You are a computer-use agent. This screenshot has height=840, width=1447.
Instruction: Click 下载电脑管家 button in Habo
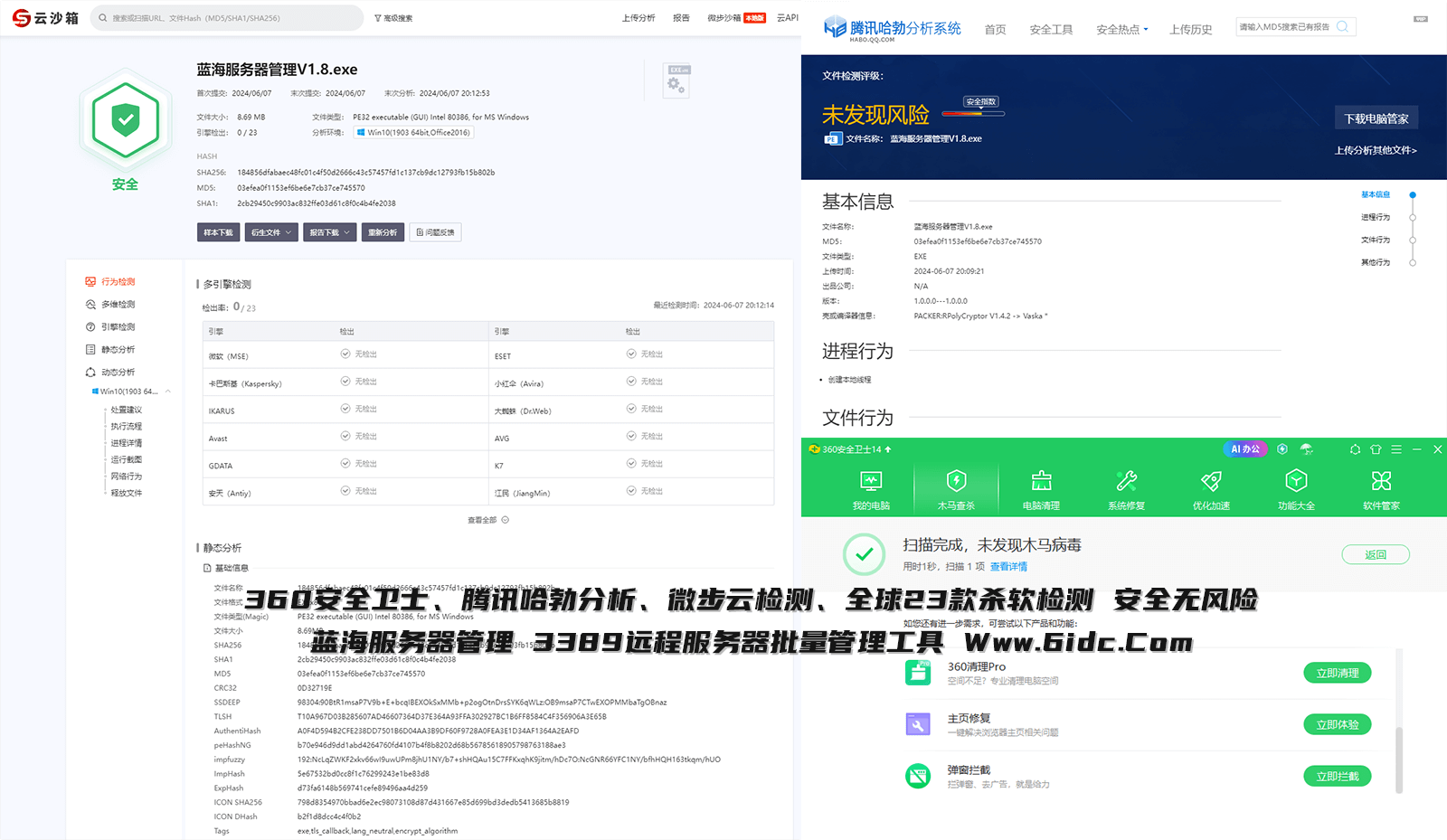click(x=1376, y=118)
